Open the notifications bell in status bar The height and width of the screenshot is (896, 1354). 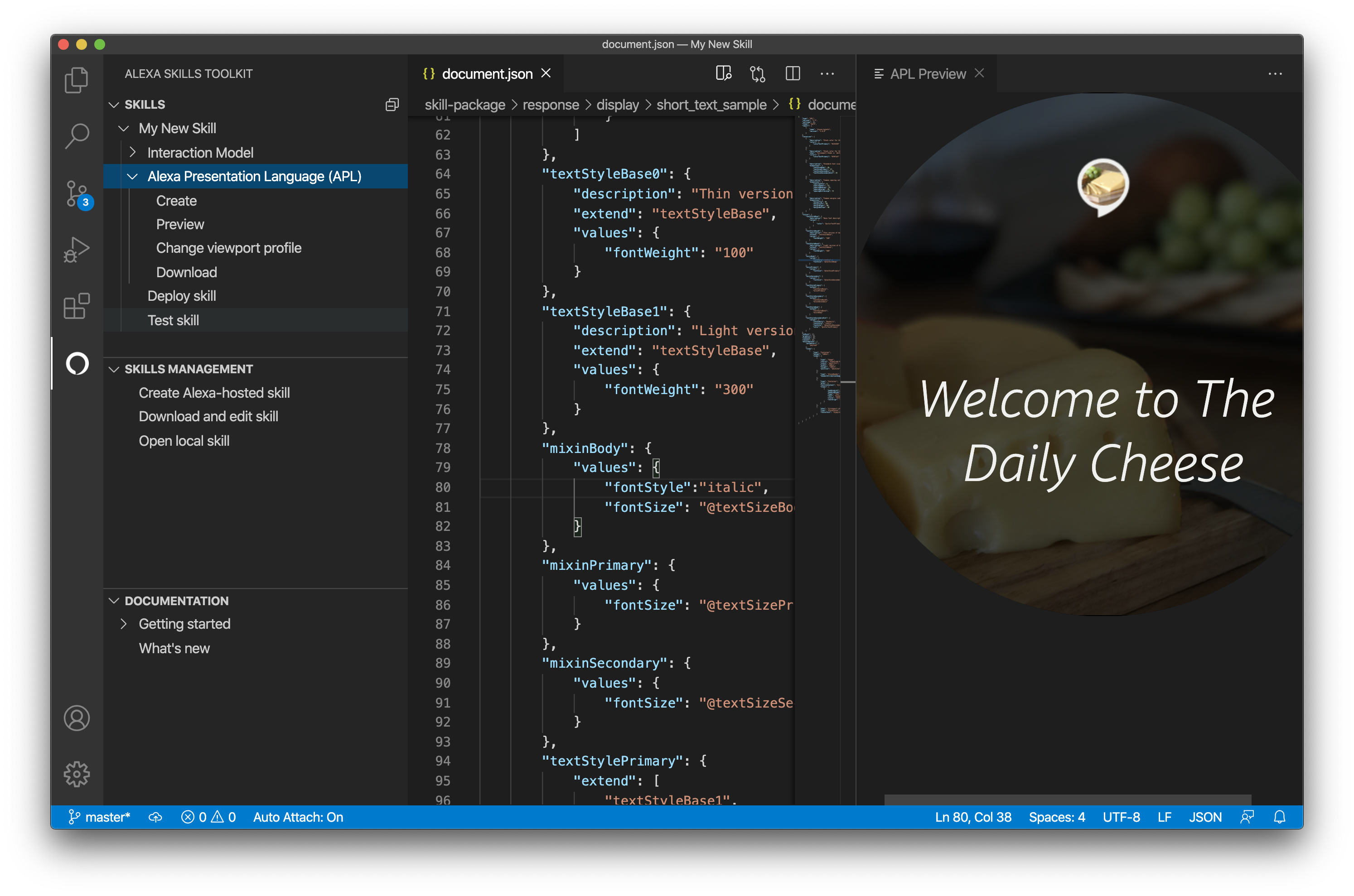[1279, 817]
